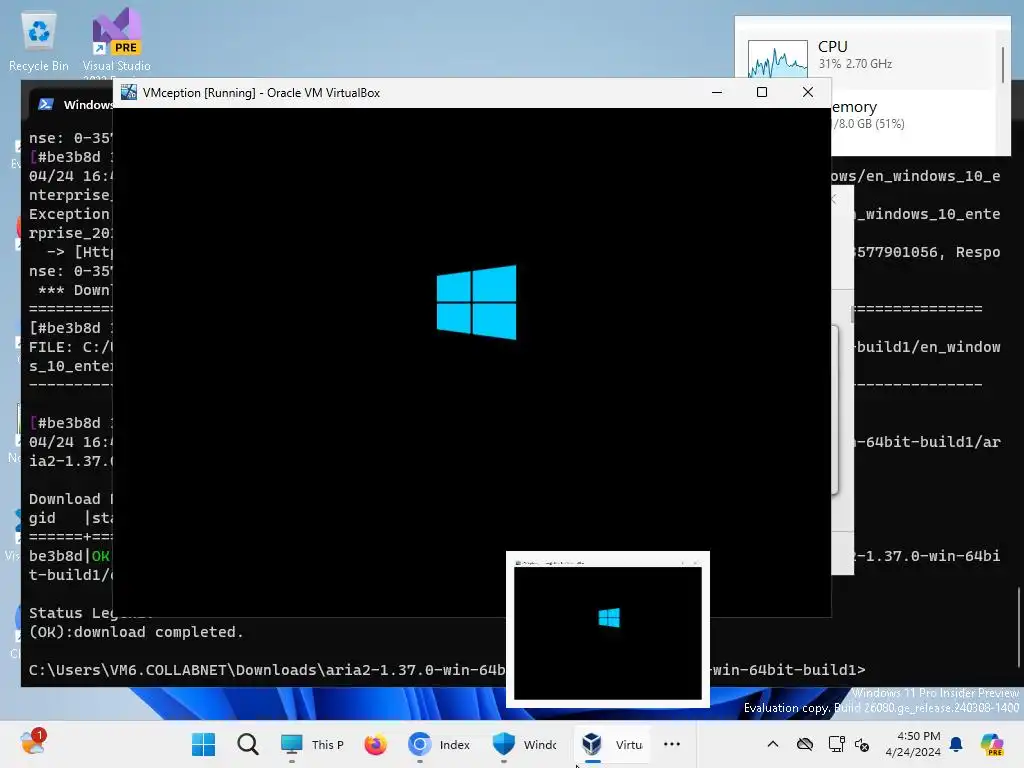Viewport: 1024px width, 768px height.
Task: Click the Windows logo in VM display
Action: [x=476, y=302]
